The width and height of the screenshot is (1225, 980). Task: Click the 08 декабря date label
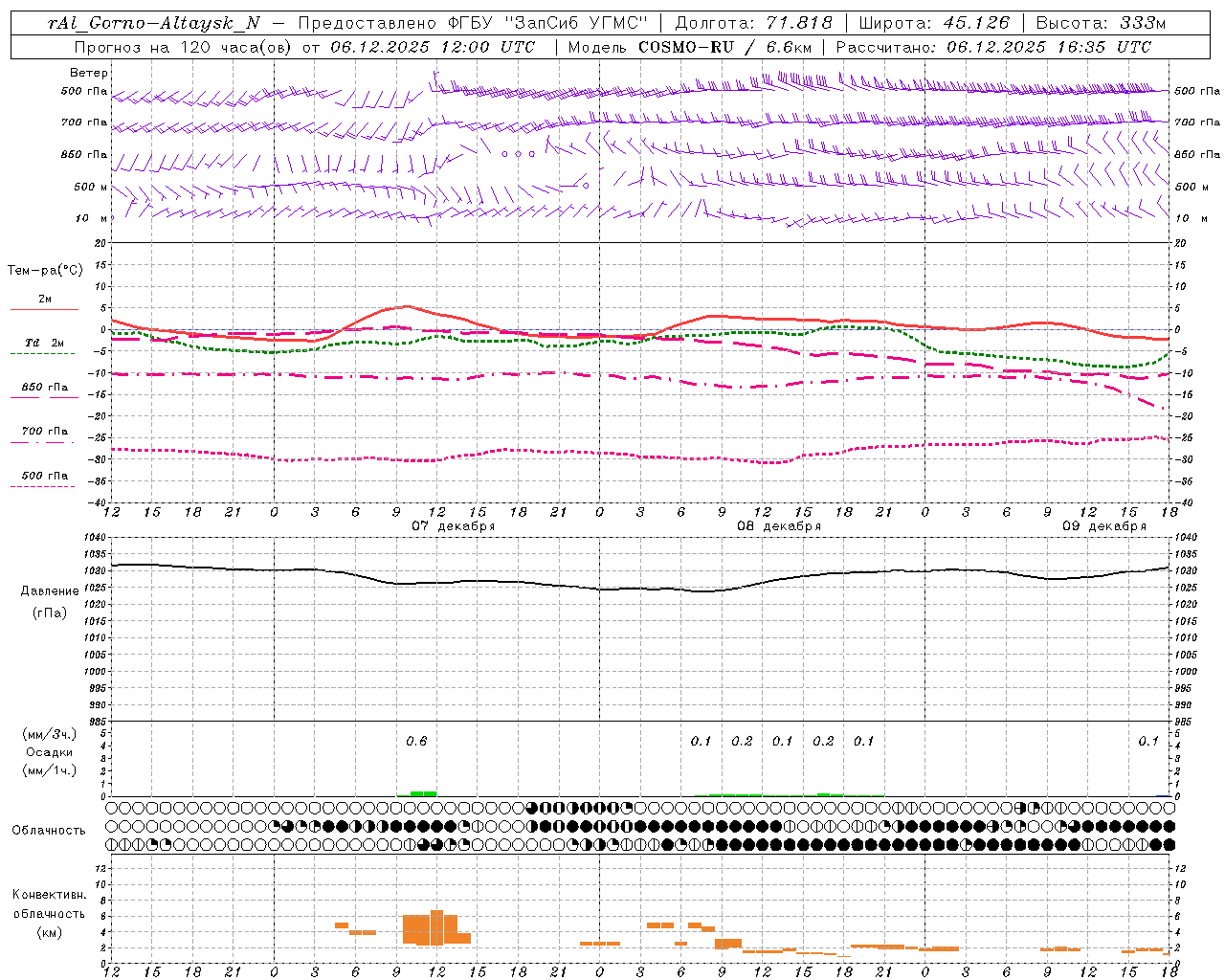(x=779, y=526)
